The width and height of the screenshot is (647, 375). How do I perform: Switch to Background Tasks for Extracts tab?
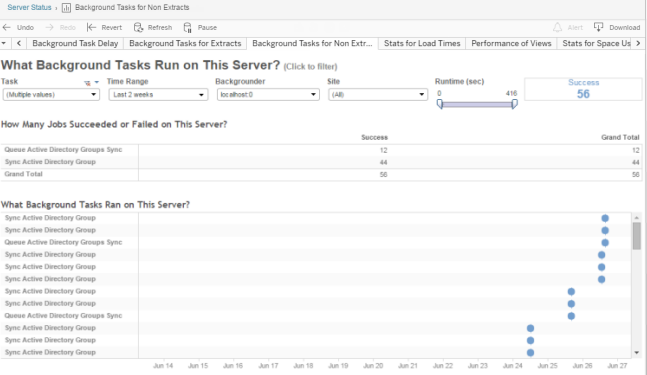[185, 43]
